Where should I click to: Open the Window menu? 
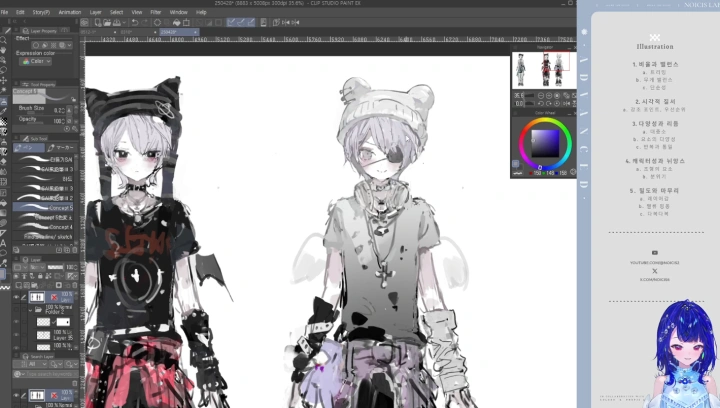pyautogui.click(x=179, y=12)
